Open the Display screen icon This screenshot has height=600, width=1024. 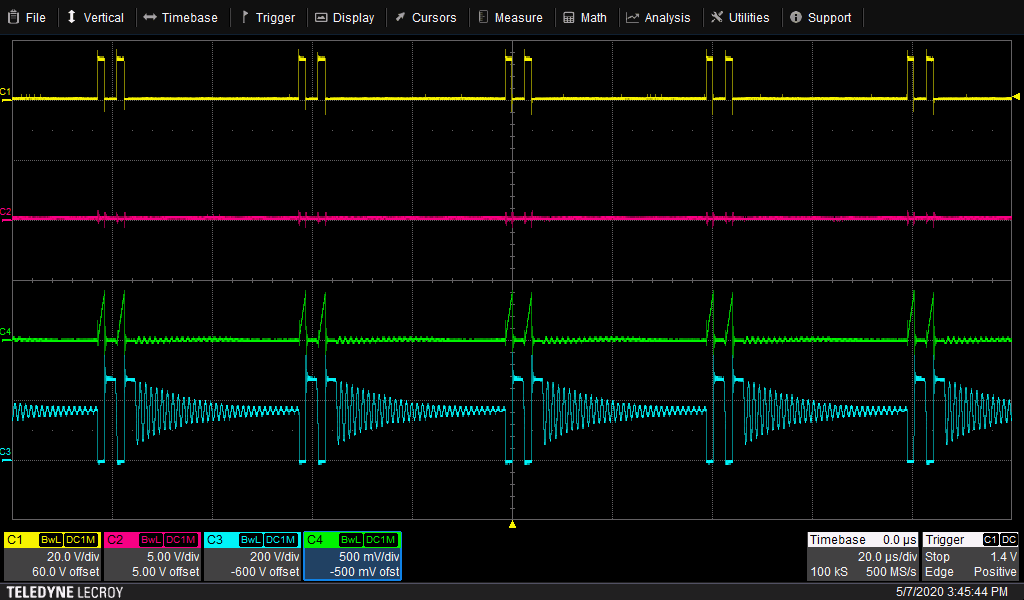[320, 17]
